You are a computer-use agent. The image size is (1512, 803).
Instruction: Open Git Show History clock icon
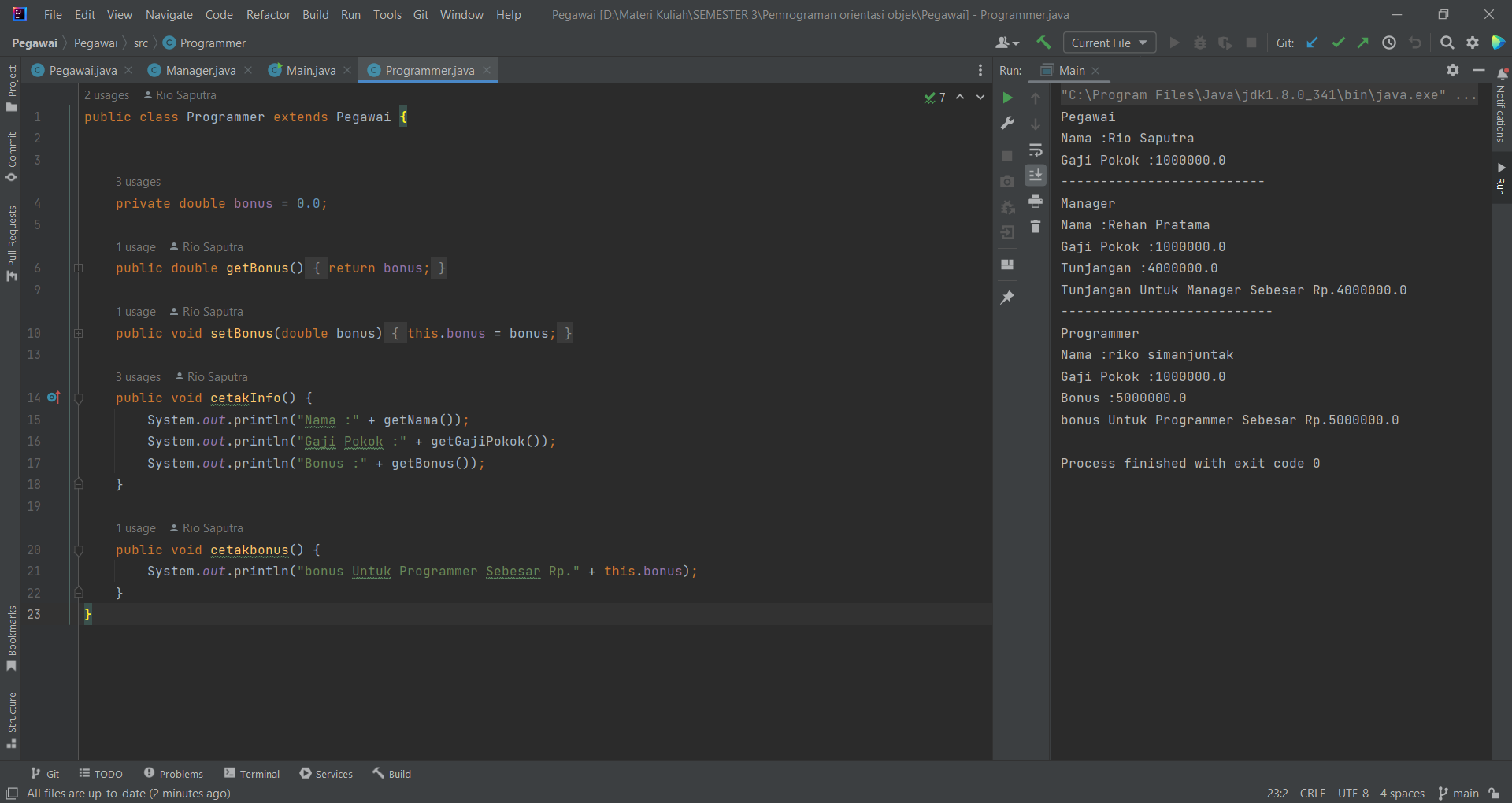pos(1389,43)
